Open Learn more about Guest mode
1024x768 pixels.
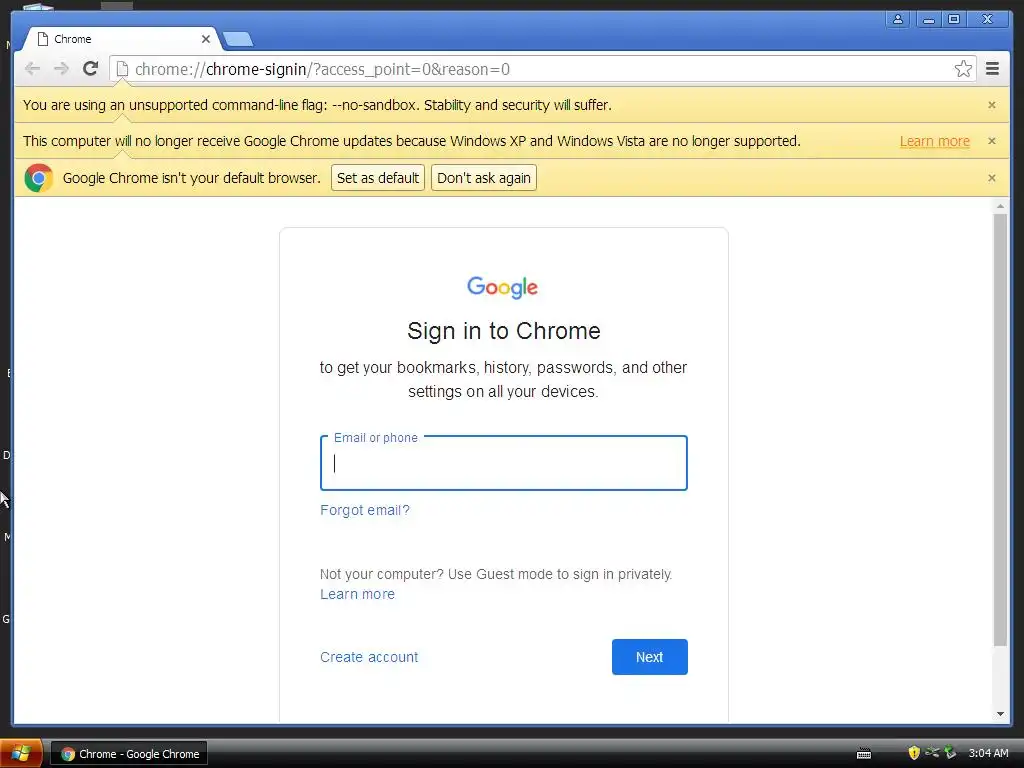[357, 594]
